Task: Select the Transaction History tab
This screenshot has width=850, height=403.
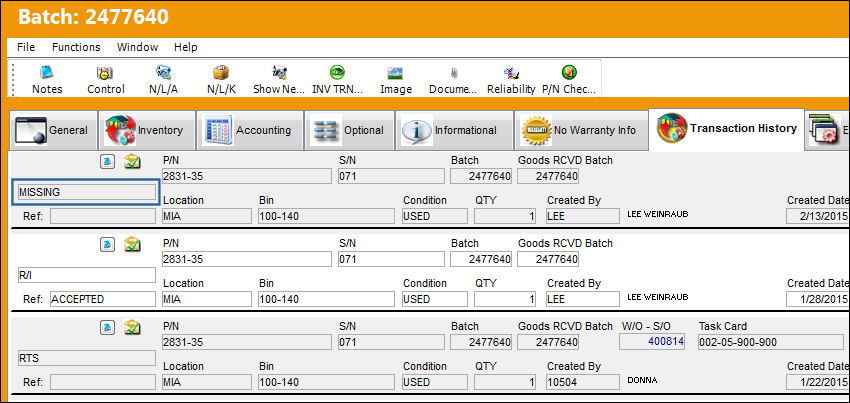Action: (x=726, y=129)
